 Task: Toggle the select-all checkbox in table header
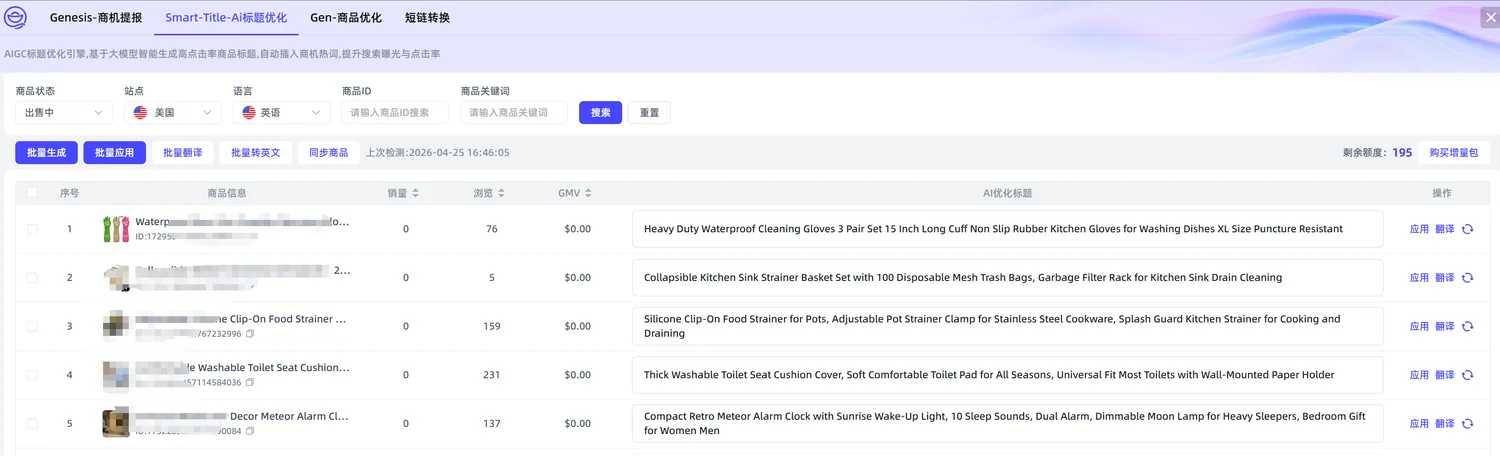pos(32,193)
